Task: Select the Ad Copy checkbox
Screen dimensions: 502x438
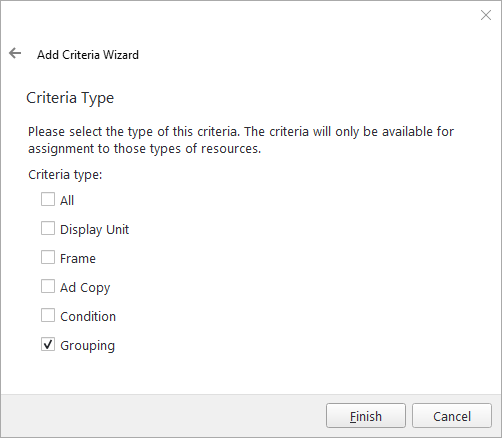Action: tap(48, 286)
